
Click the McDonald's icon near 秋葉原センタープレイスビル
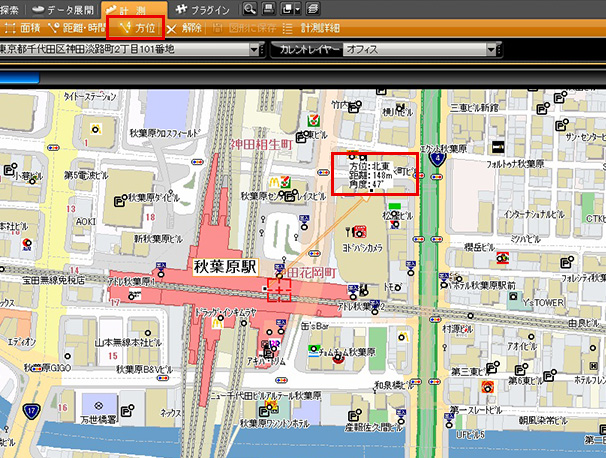click(x=275, y=182)
